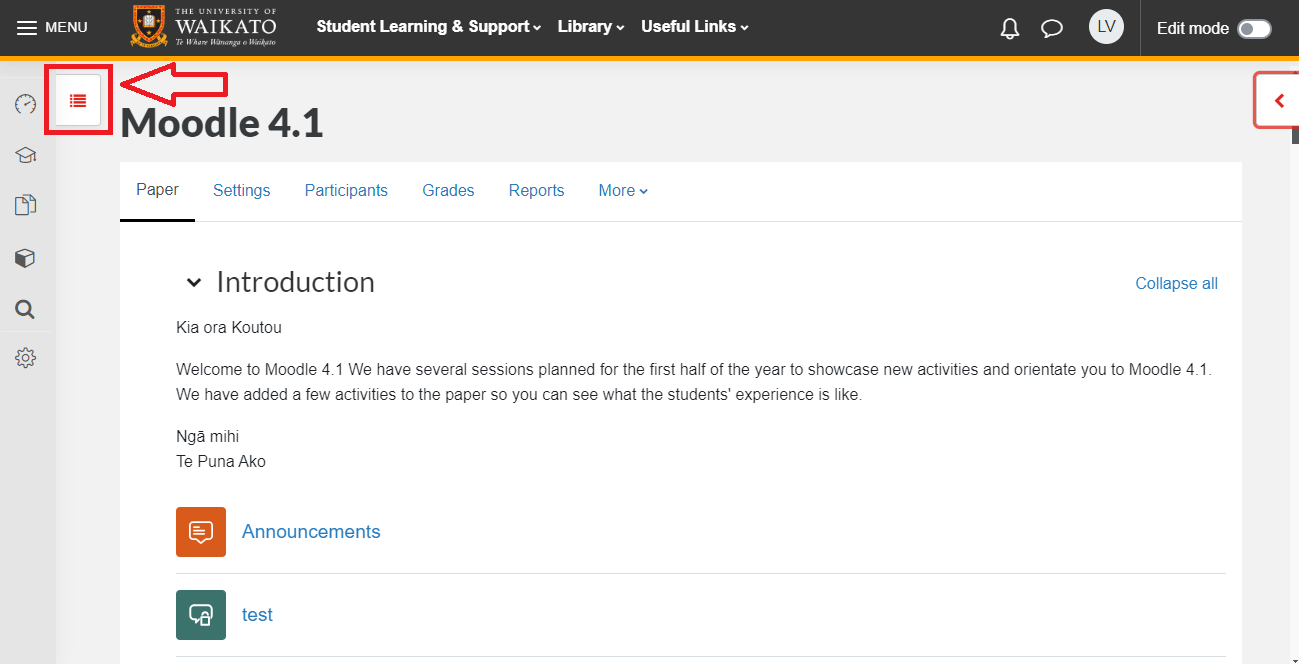Collapse the Introduction section chevron

(x=194, y=283)
